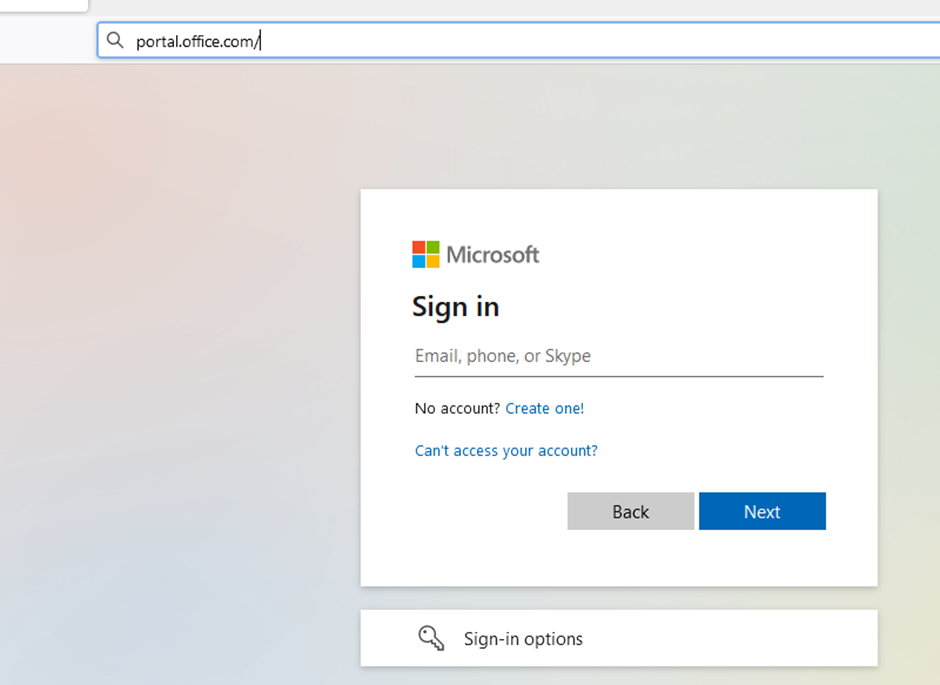940x685 pixels.
Task: Click the Sign in heading
Action: point(456,307)
